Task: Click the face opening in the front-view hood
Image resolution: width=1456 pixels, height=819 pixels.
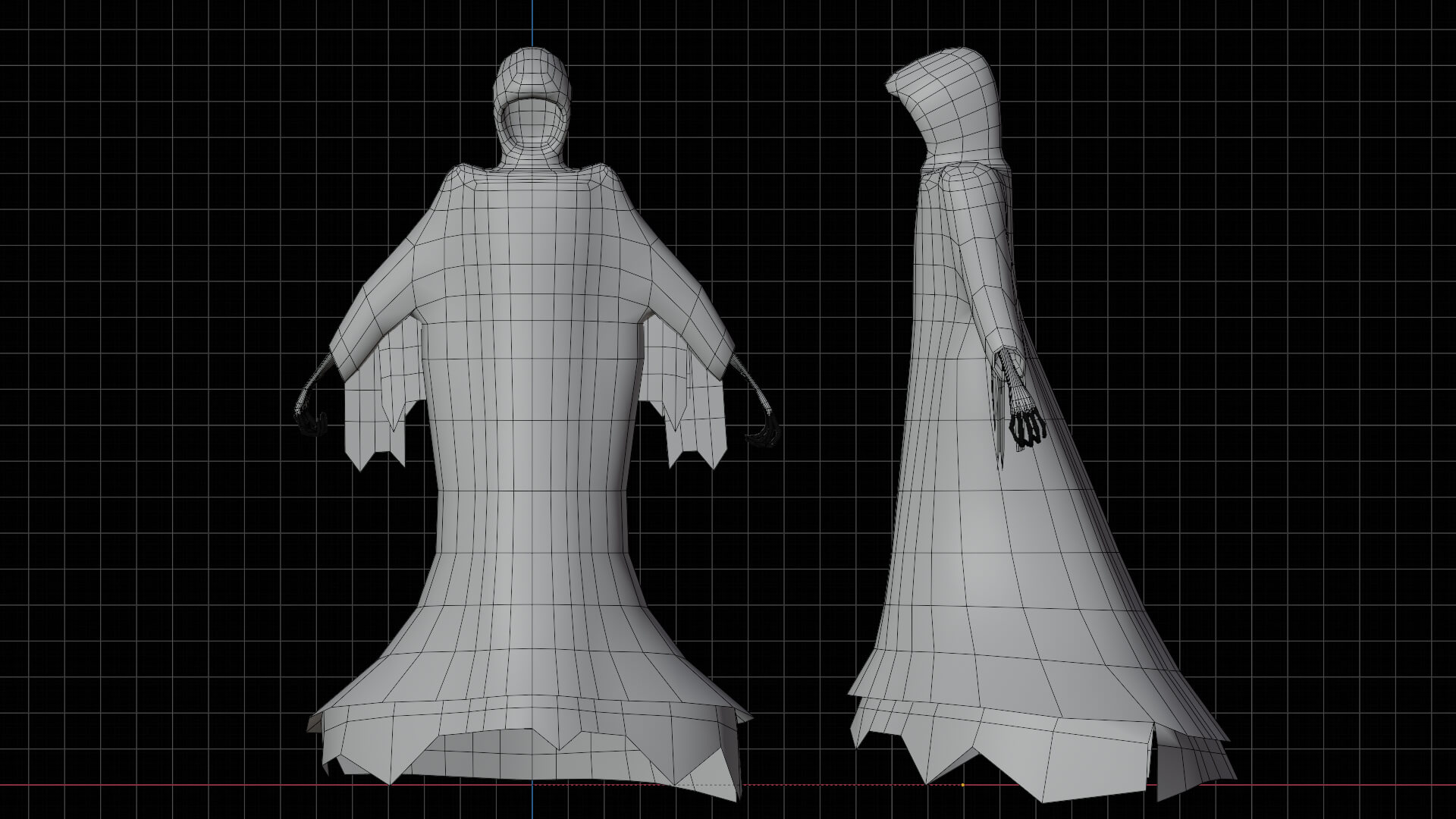Action: (532, 124)
